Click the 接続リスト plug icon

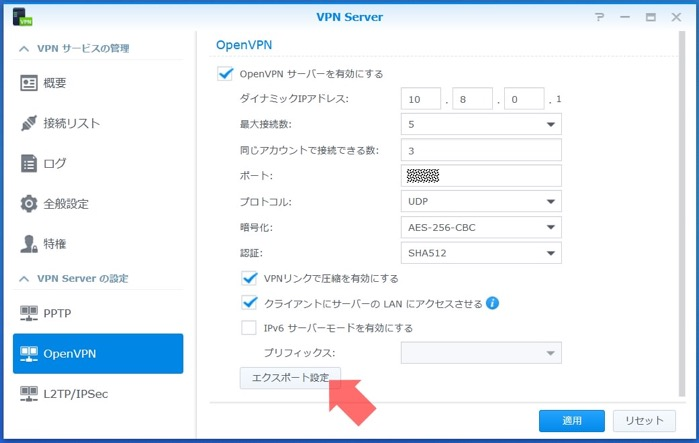pos(29,123)
